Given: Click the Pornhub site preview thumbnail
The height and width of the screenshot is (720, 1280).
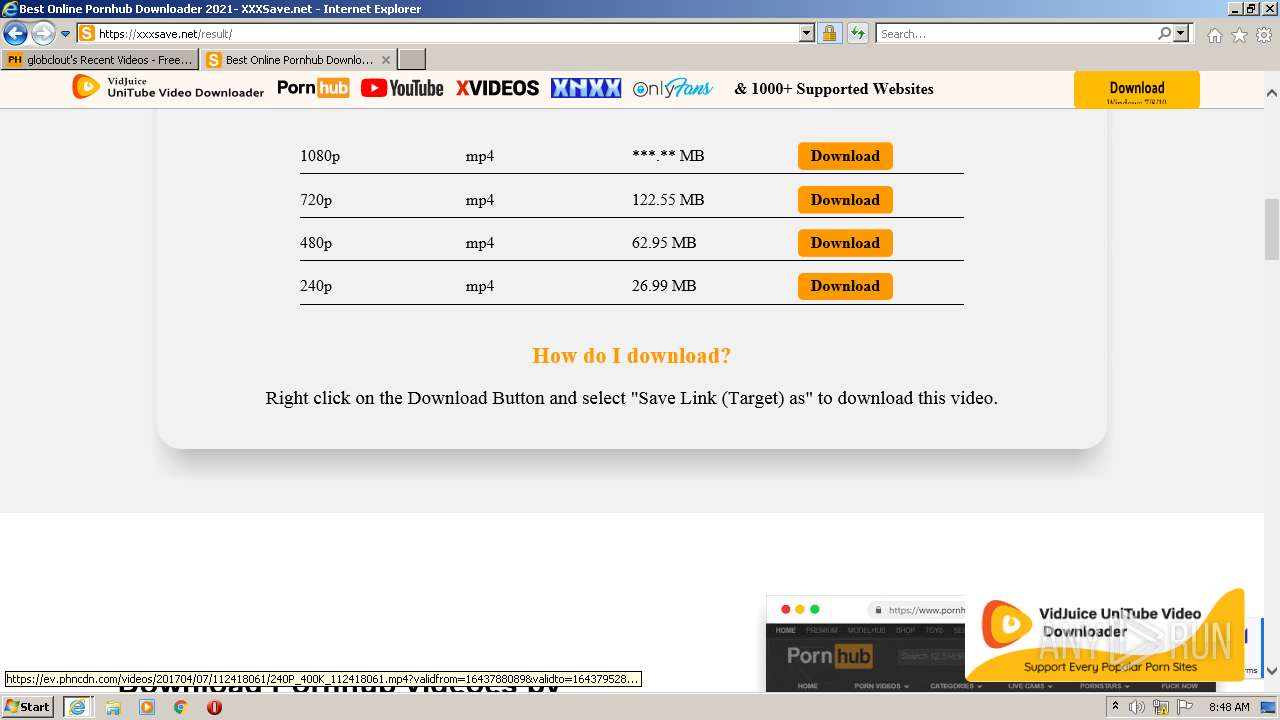Looking at the screenshot, I should (x=865, y=645).
